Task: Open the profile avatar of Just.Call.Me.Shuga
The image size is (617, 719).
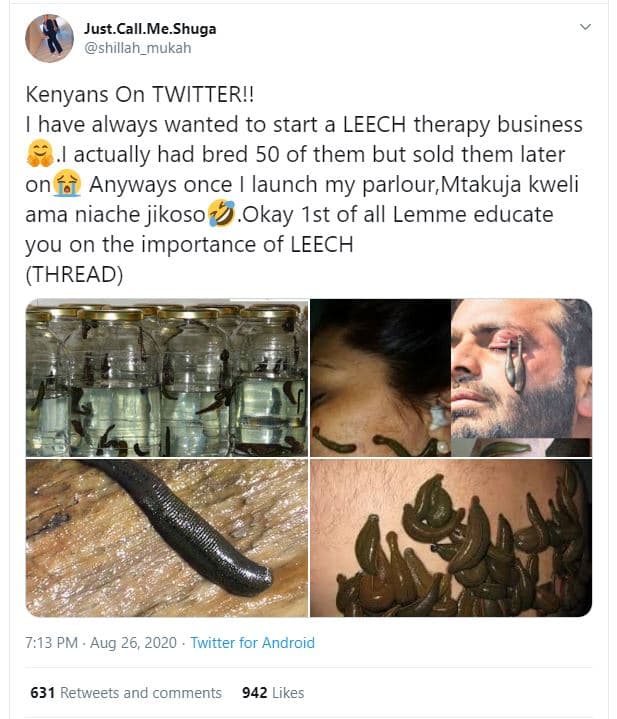Action: (x=49, y=39)
